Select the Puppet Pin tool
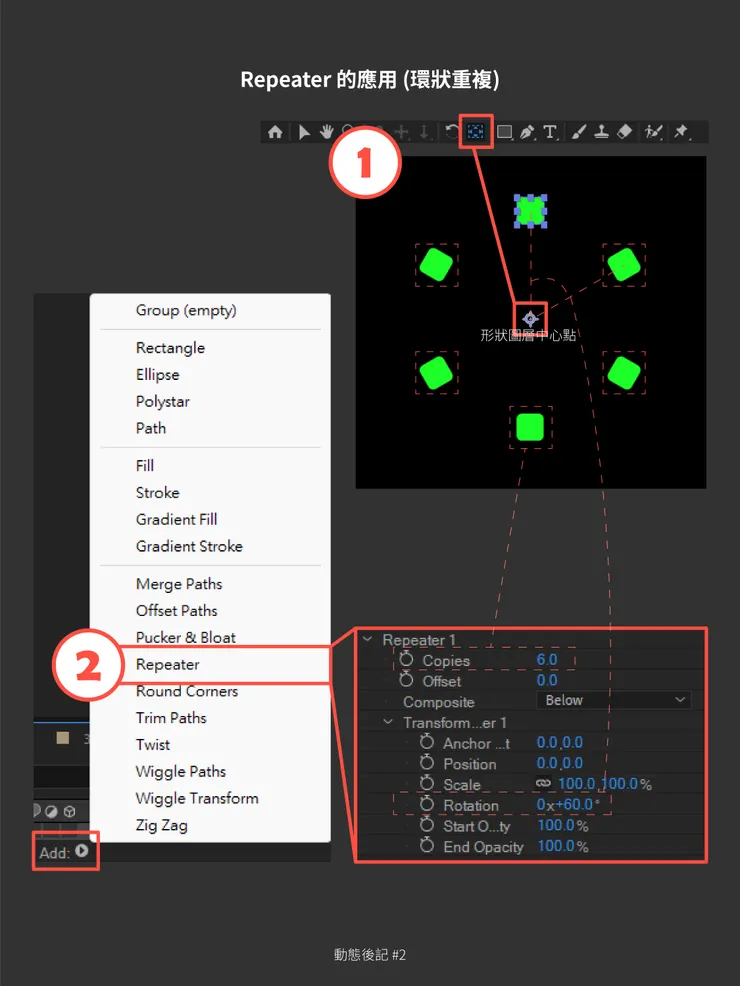 coord(682,132)
